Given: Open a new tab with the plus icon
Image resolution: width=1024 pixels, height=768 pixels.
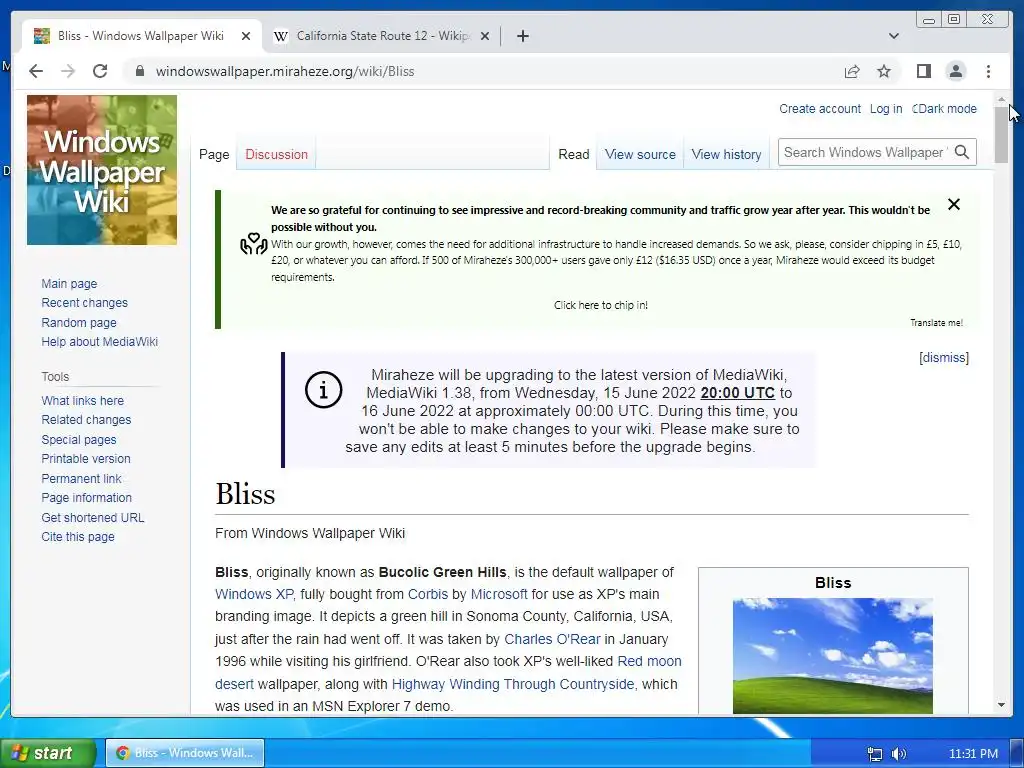Looking at the screenshot, I should pyautogui.click(x=522, y=36).
